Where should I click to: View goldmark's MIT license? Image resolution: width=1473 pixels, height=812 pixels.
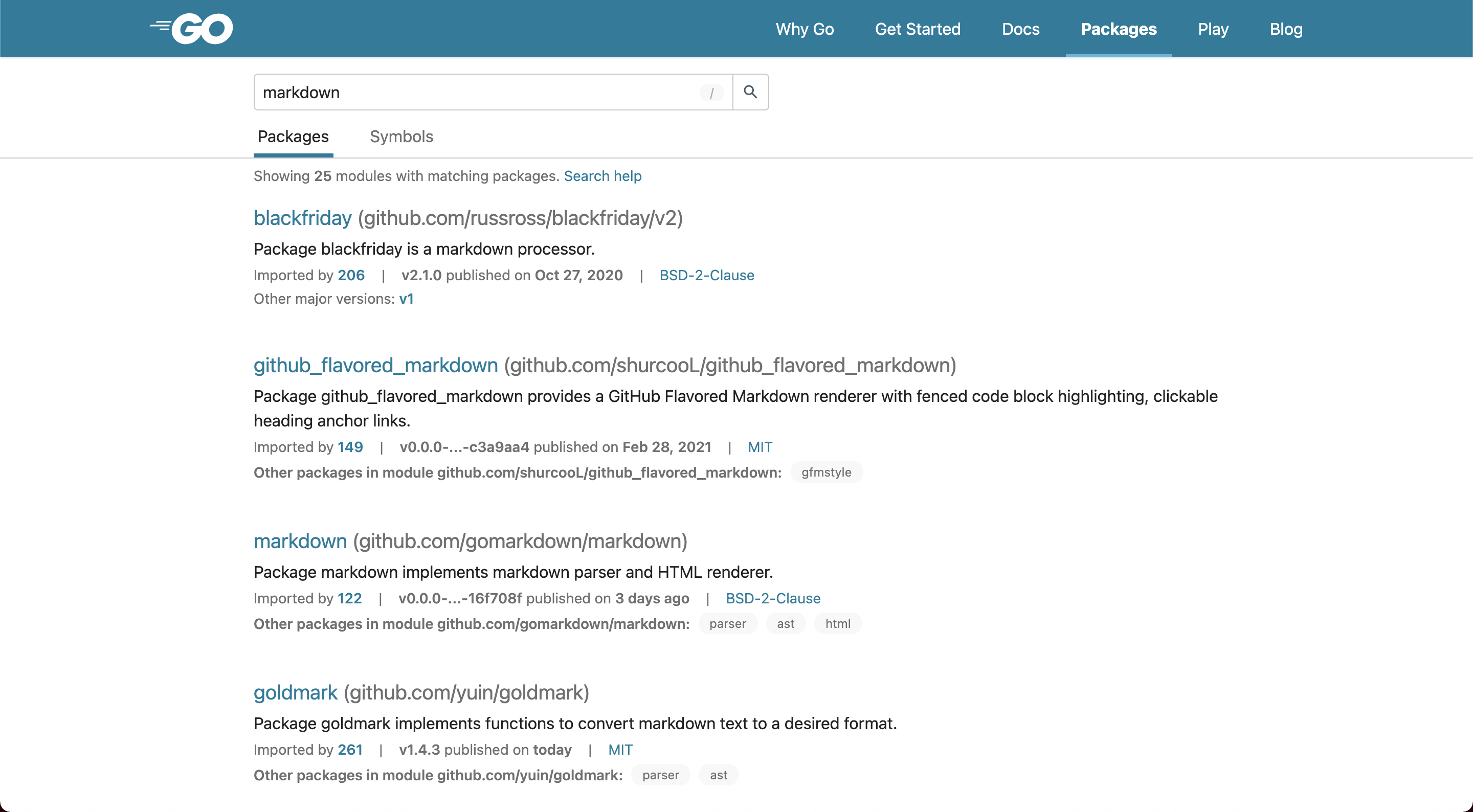tap(620, 750)
